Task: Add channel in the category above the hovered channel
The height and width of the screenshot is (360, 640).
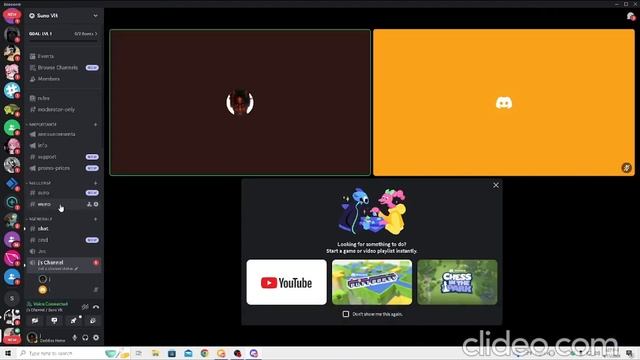Action: pos(96,183)
